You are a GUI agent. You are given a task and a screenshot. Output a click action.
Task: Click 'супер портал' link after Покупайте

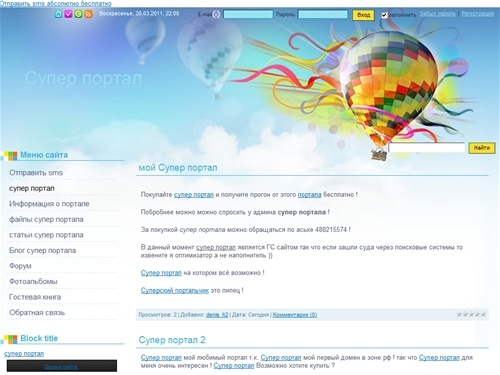(194, 195)
